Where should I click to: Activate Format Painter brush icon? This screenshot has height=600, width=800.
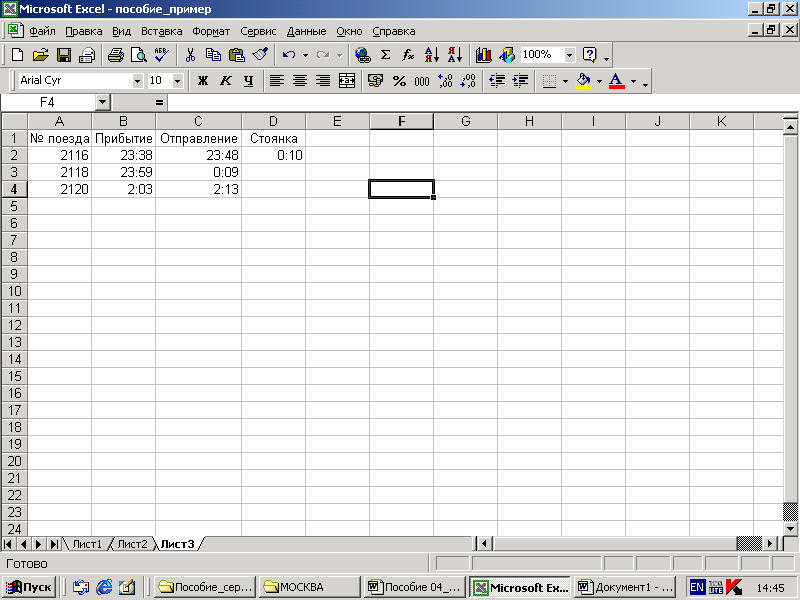pos(260,55)
